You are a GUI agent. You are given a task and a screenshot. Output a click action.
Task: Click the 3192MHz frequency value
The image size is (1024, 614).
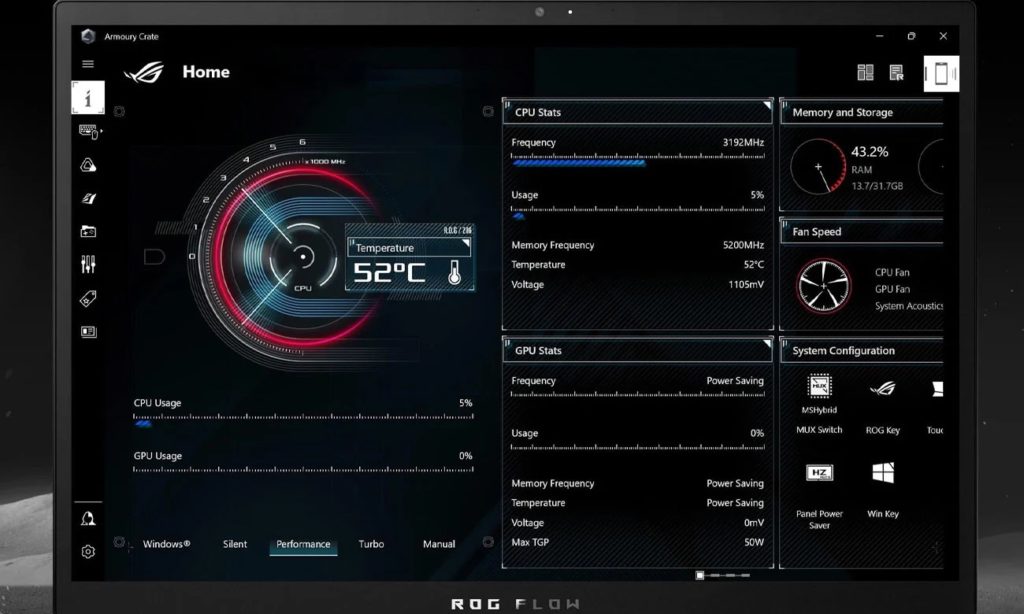tap(743, 142)
